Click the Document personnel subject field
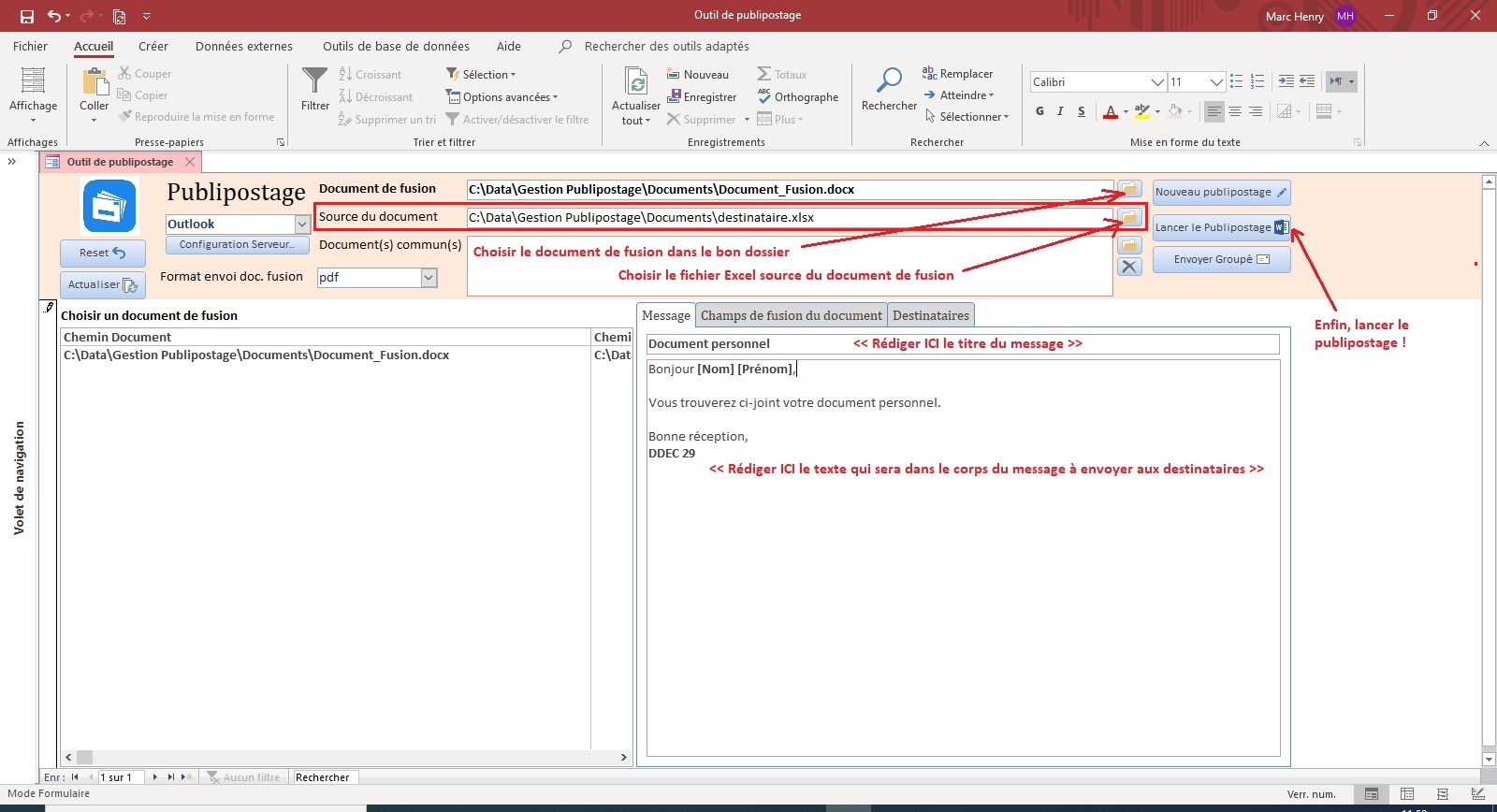 962,344
